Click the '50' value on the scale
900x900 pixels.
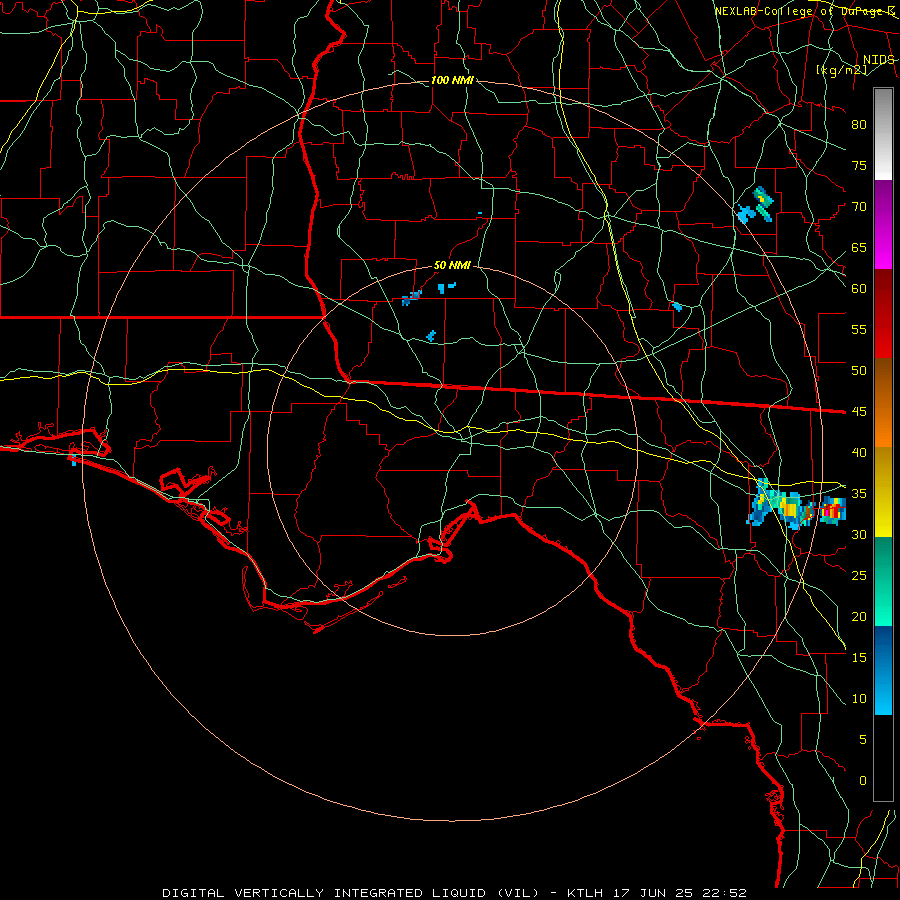click(859, 371)
